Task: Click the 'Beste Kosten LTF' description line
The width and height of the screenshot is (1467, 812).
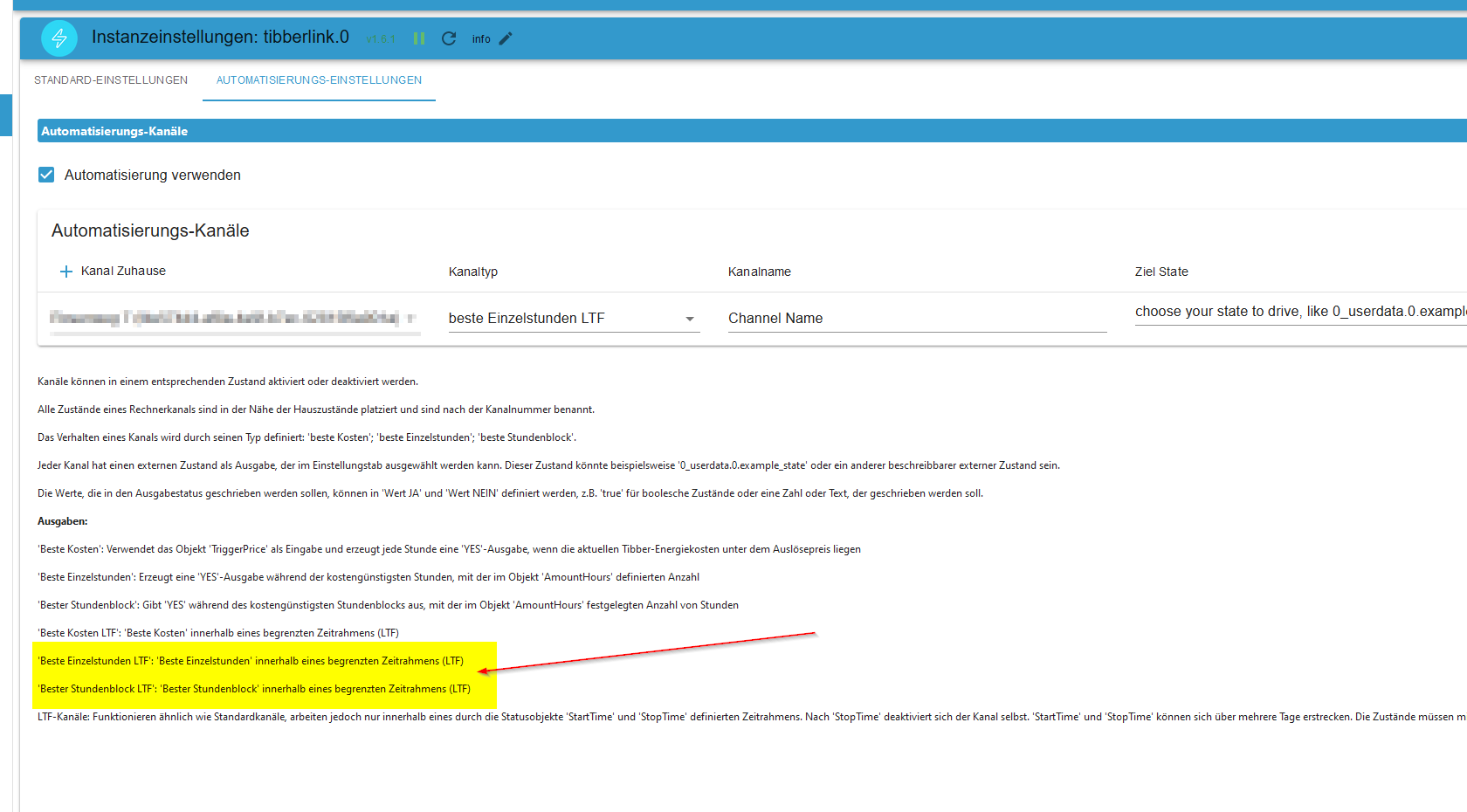Action: coord(218,633)
